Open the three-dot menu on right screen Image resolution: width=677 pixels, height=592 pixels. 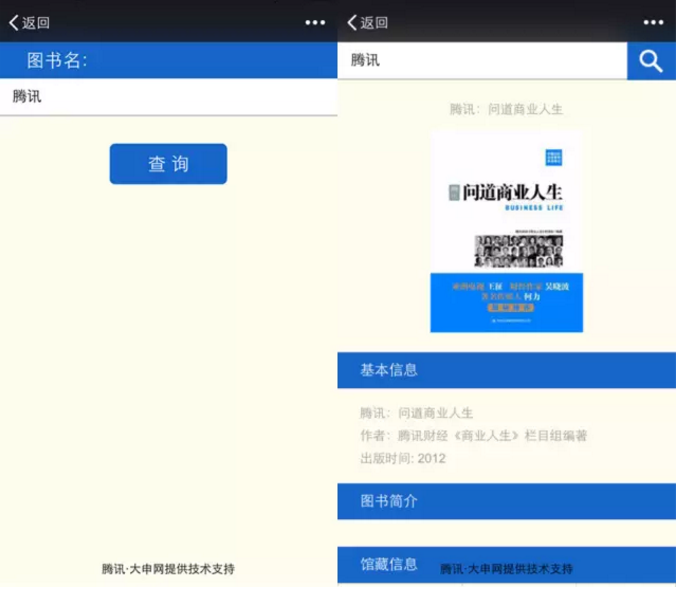tap(653, 22)
